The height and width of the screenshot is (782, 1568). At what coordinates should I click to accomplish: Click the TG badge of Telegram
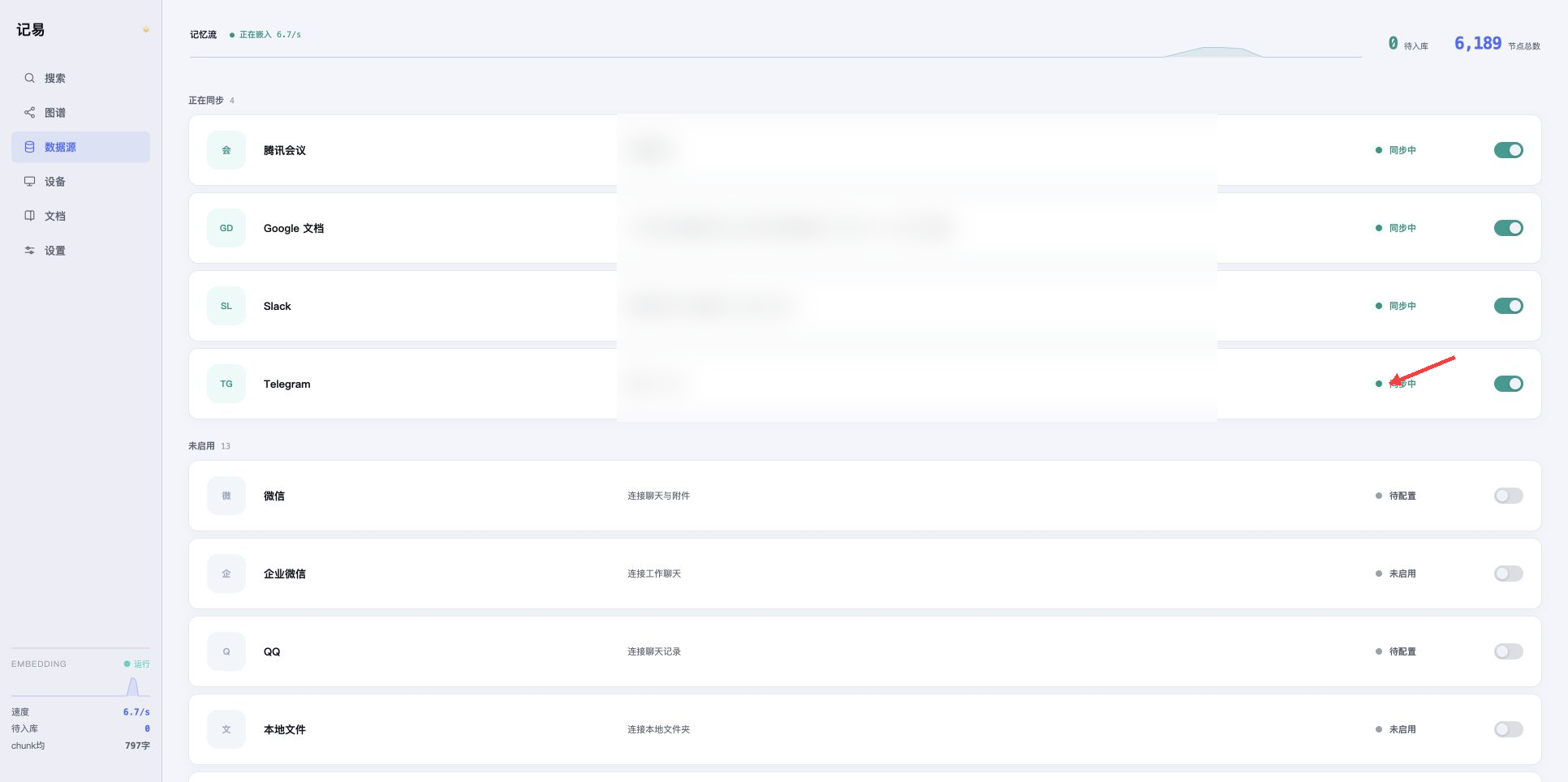(x=226, y=384)
